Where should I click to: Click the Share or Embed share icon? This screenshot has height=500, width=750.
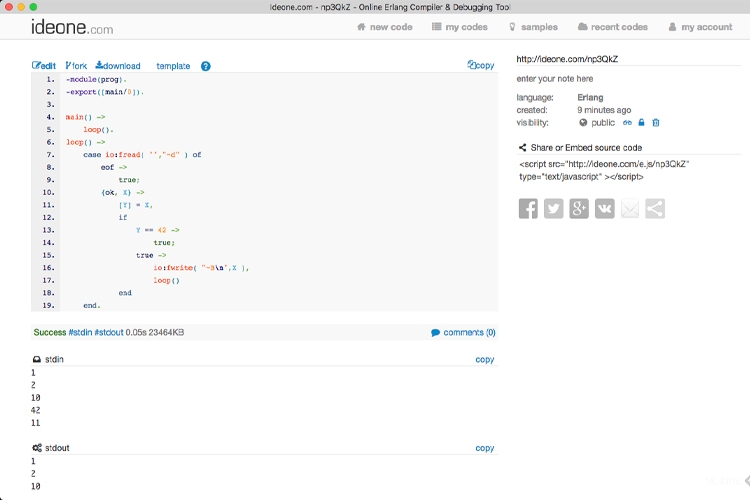522,147
